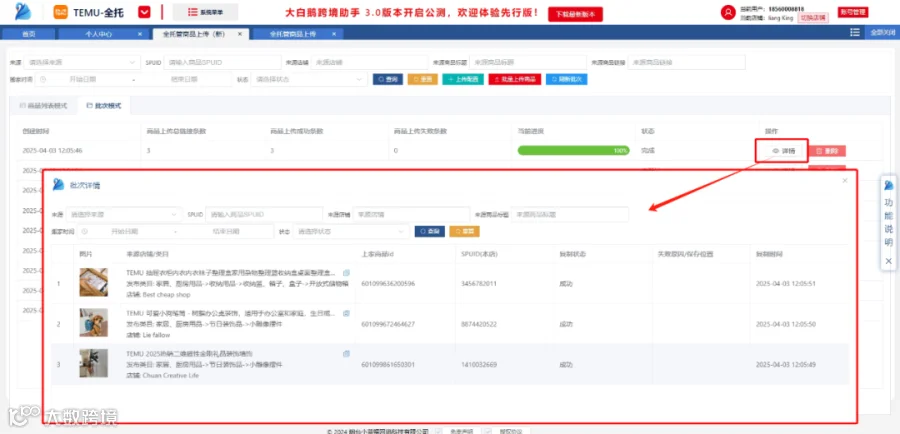
Task: Click the swan icon in 批次详情 dialog header
Action: coord(58,185)
